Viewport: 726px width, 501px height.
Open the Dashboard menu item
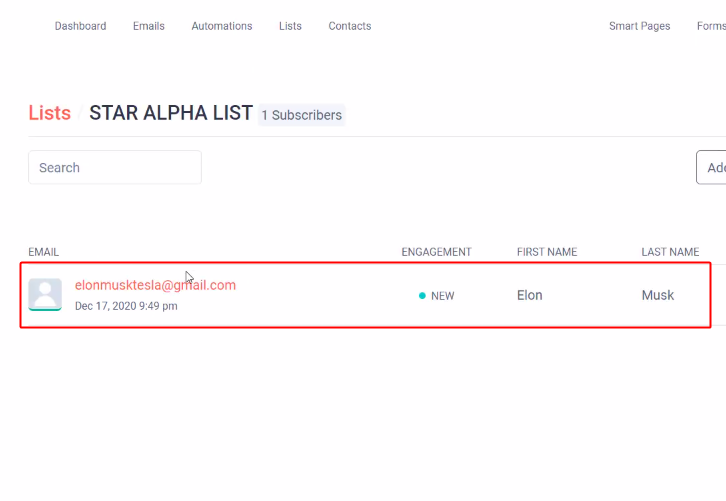coord(80,26)
